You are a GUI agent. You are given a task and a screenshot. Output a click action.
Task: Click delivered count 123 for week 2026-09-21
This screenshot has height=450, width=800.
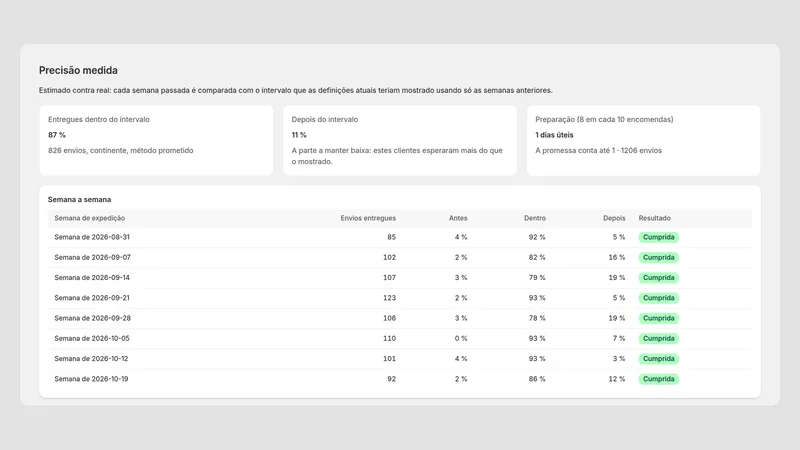coord(389,298)
